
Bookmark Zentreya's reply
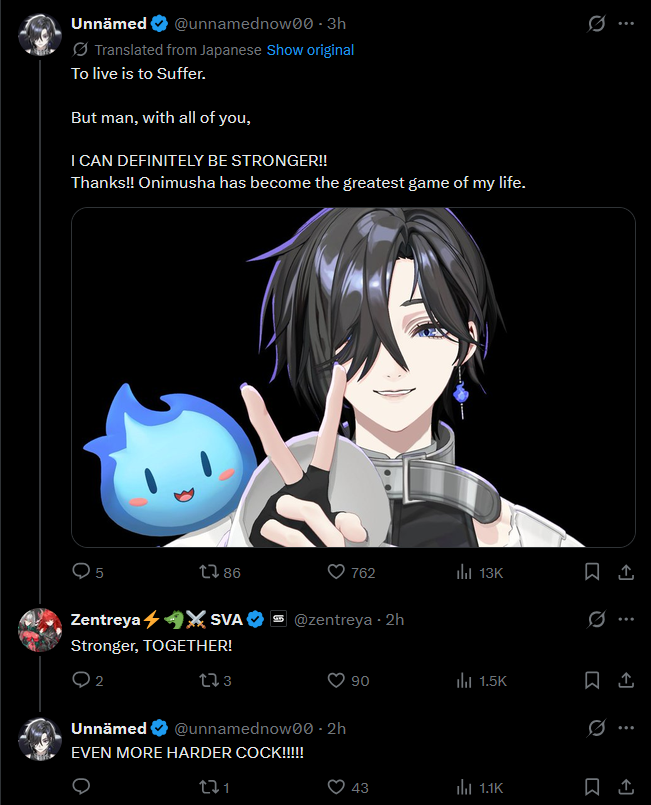(x=592, y=680)
